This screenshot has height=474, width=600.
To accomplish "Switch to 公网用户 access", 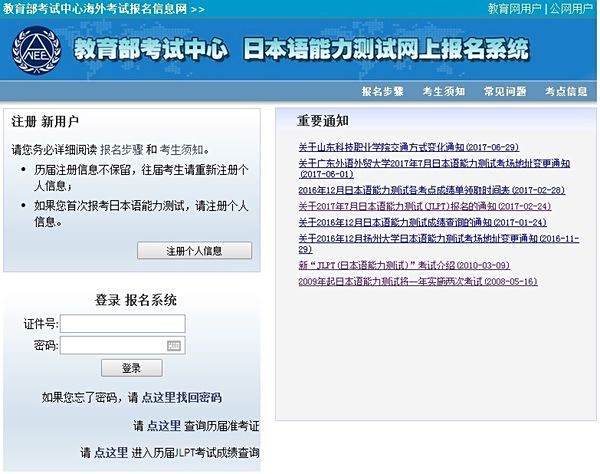I will click(571, 8).
